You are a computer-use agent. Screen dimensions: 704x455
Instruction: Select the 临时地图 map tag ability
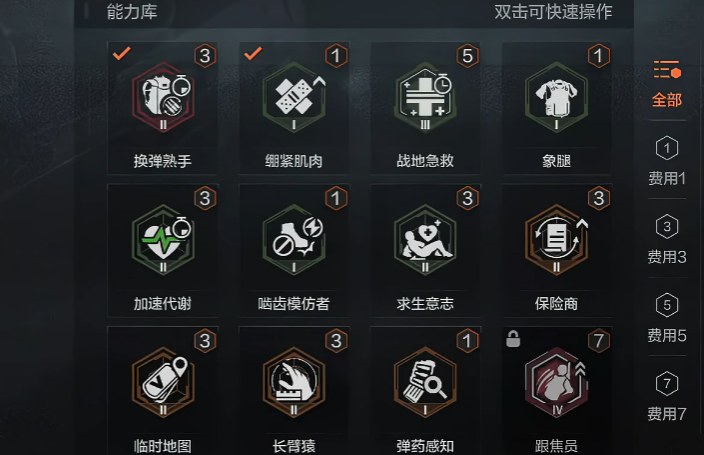[163, 382]
